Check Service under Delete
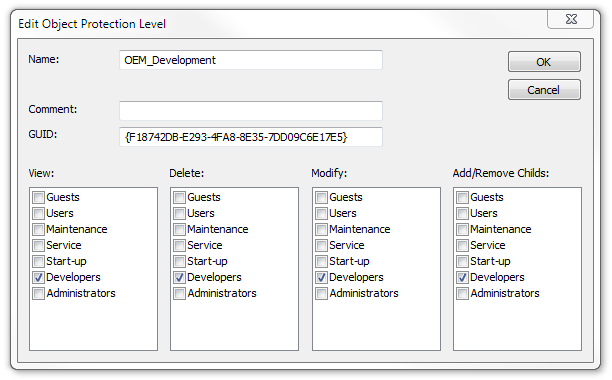Screen dimensions: 612x380 [180, 245]
